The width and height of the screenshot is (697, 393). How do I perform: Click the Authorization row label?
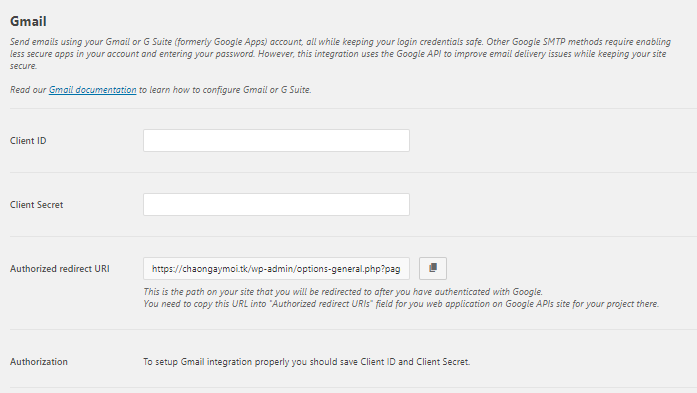pos(39,361)
